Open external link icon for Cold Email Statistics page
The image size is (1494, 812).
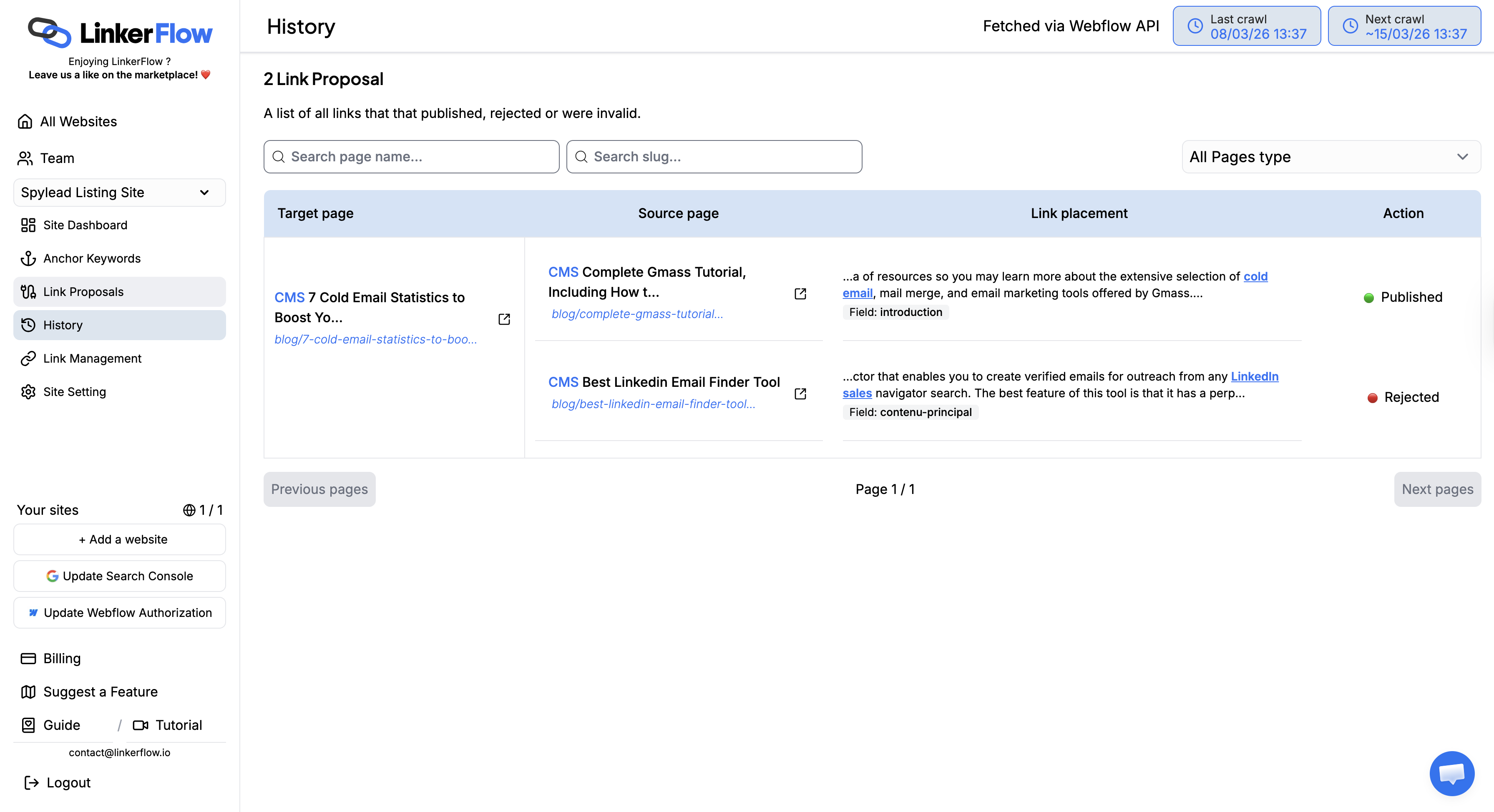pos(504,319)
